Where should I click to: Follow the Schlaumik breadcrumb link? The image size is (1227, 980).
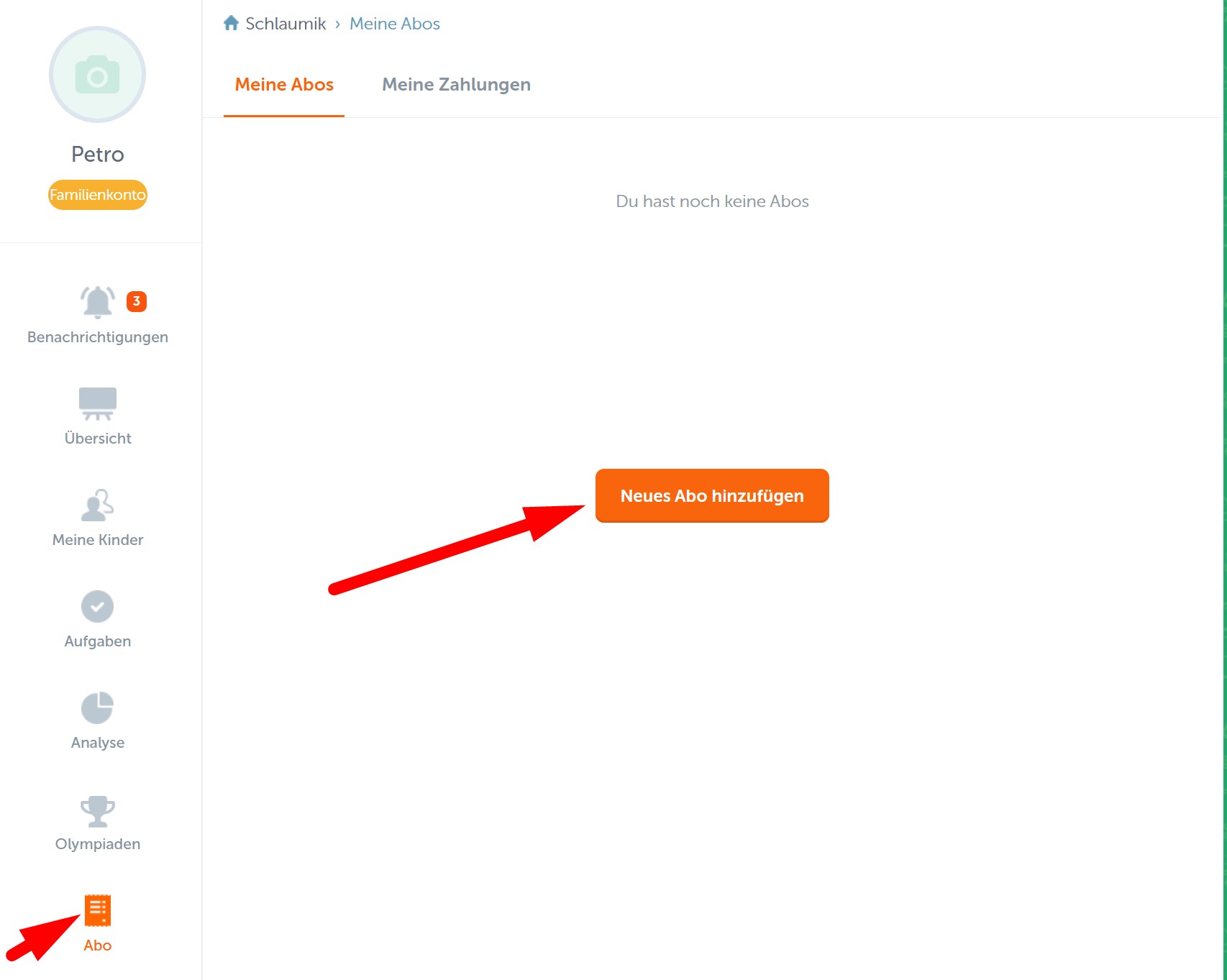coord(286,24)
